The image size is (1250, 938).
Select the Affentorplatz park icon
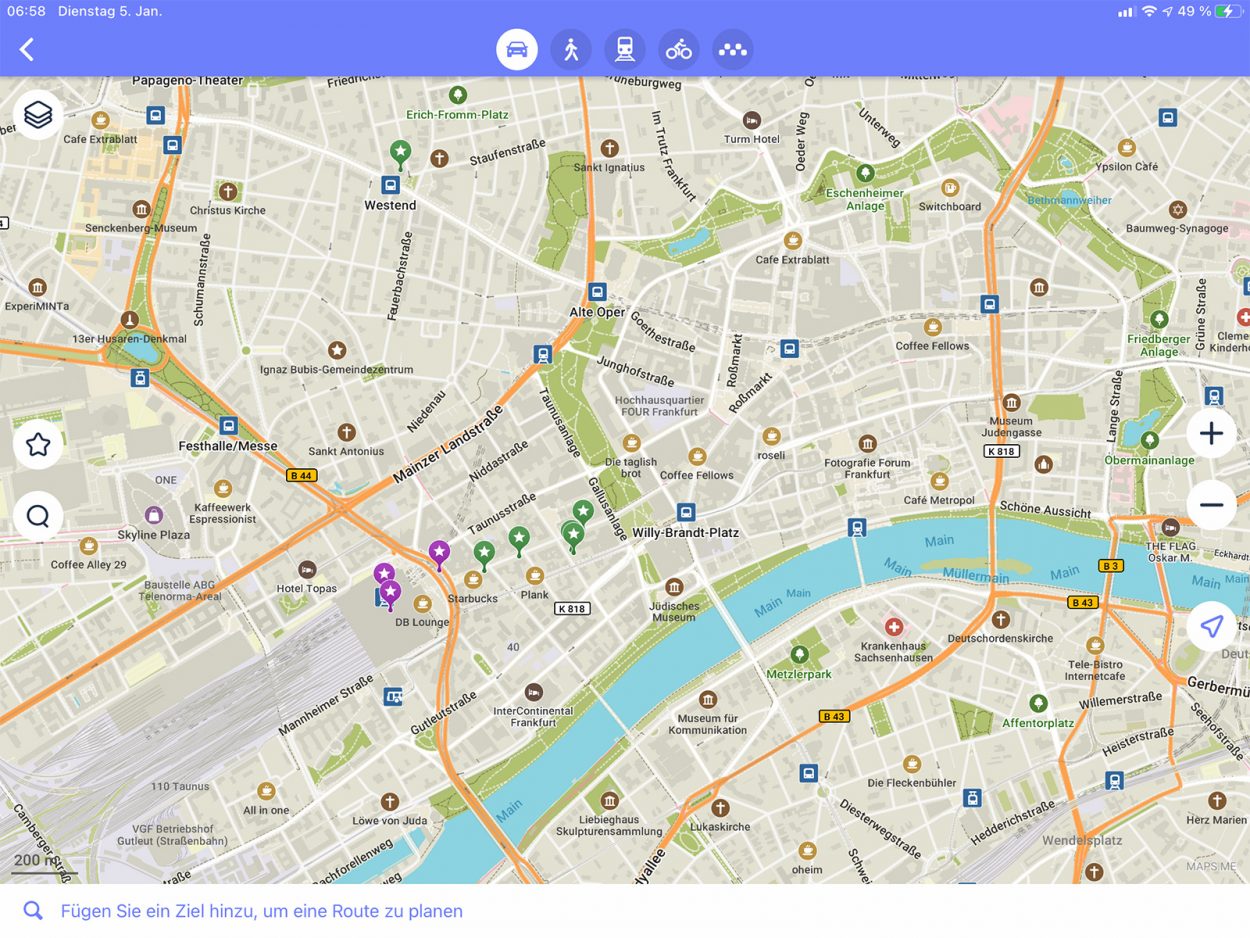[1038, 703]
